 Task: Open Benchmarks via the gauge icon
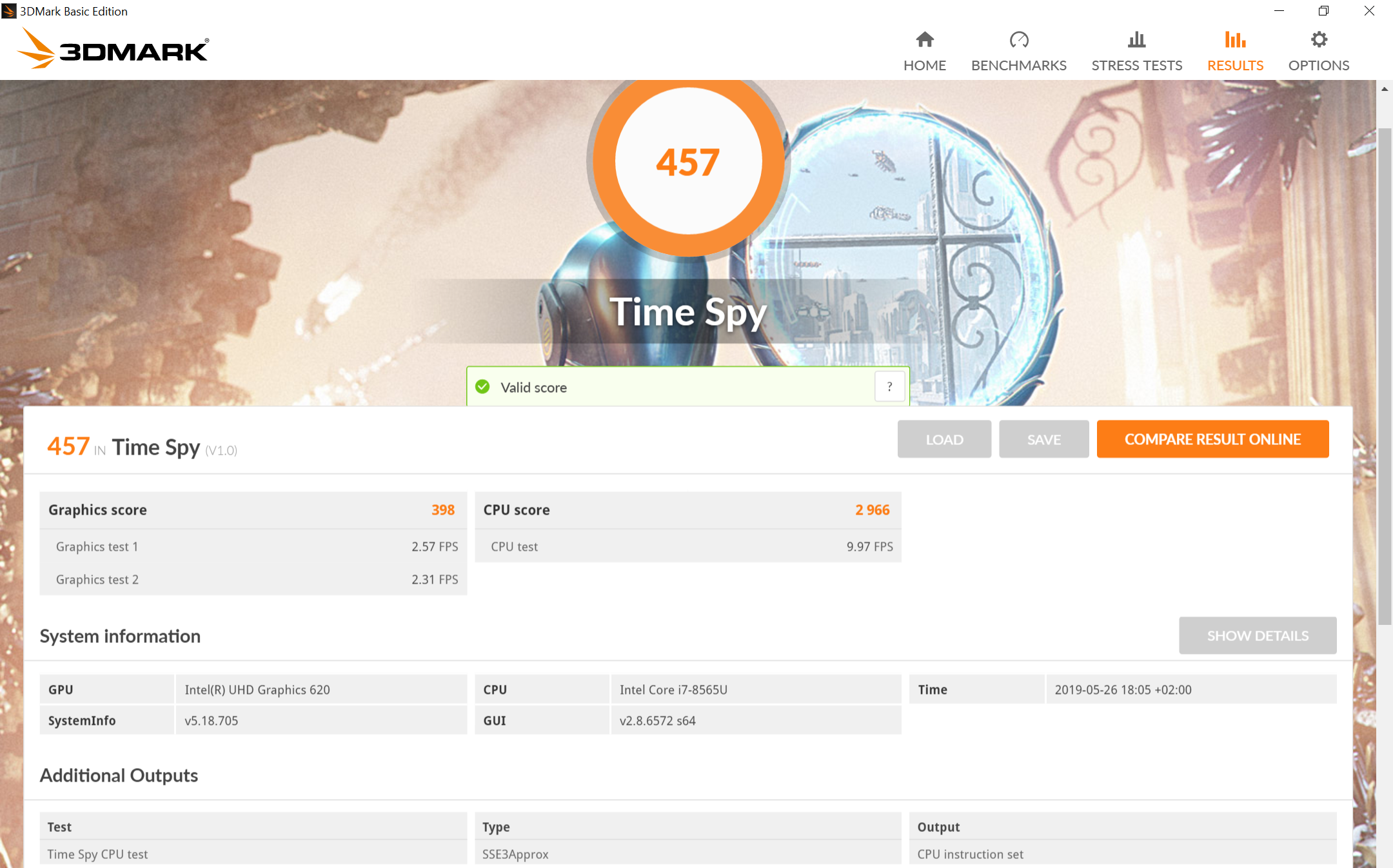1018,40
